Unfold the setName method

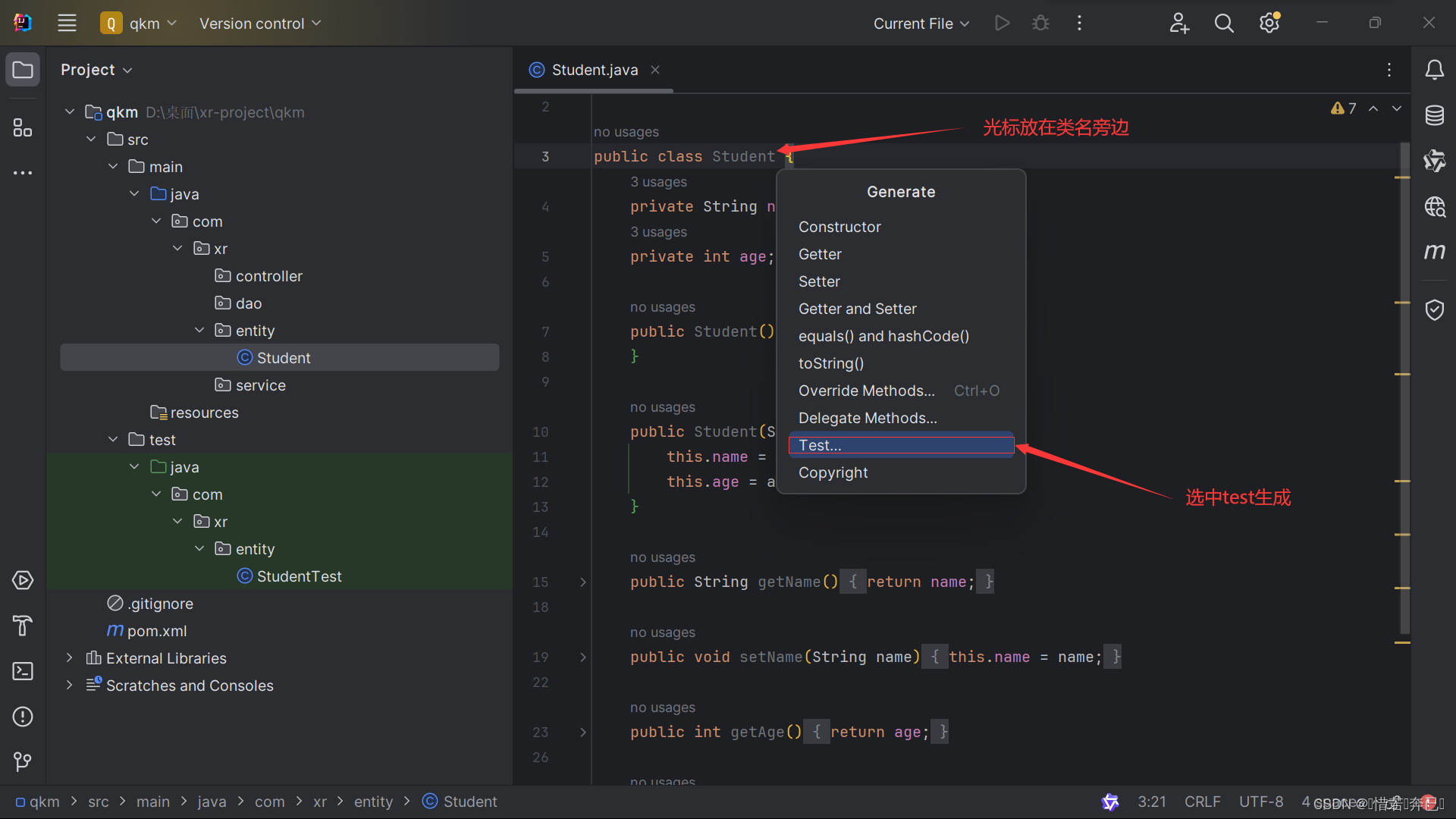coord(583,657)
